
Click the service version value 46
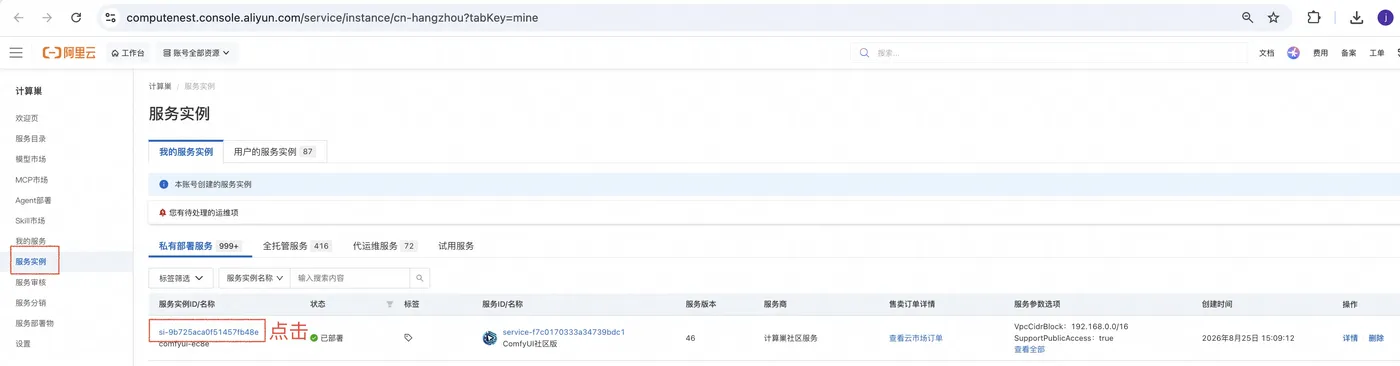point(690,338)
